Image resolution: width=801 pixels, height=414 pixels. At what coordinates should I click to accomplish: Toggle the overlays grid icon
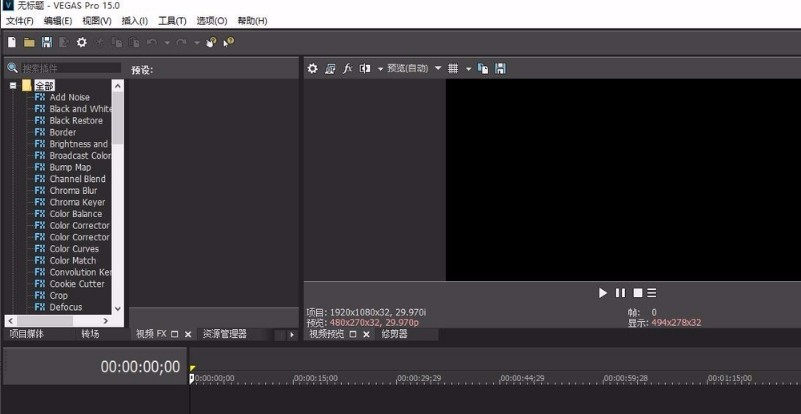(453, 68)
